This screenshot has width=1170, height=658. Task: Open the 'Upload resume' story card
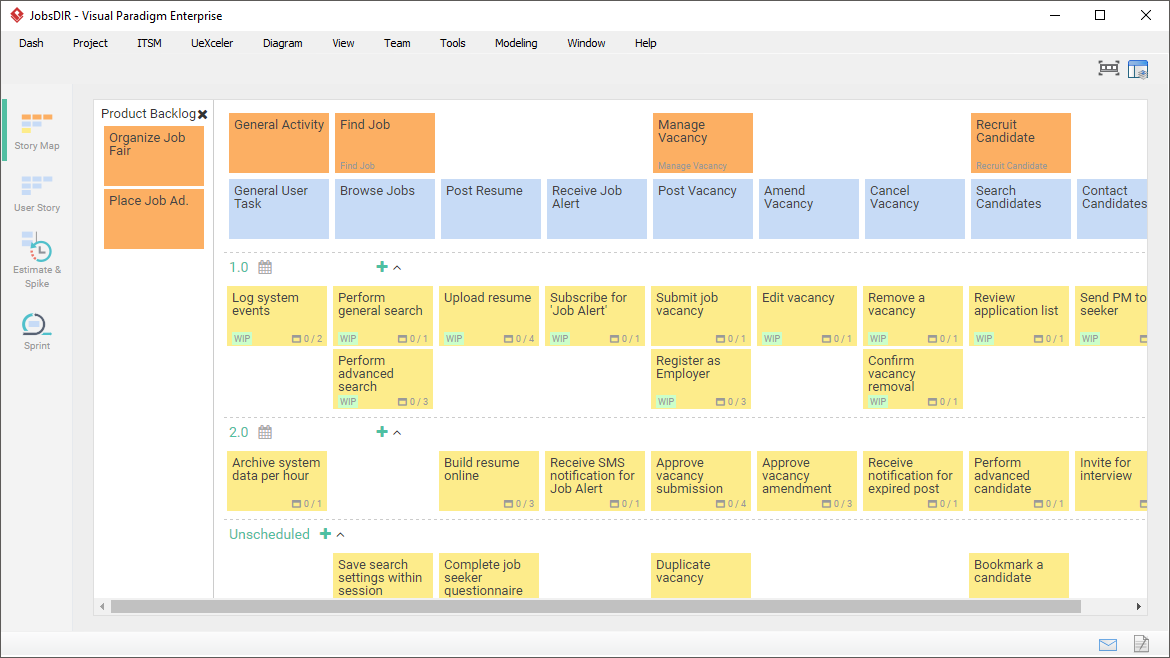(488, 315)
